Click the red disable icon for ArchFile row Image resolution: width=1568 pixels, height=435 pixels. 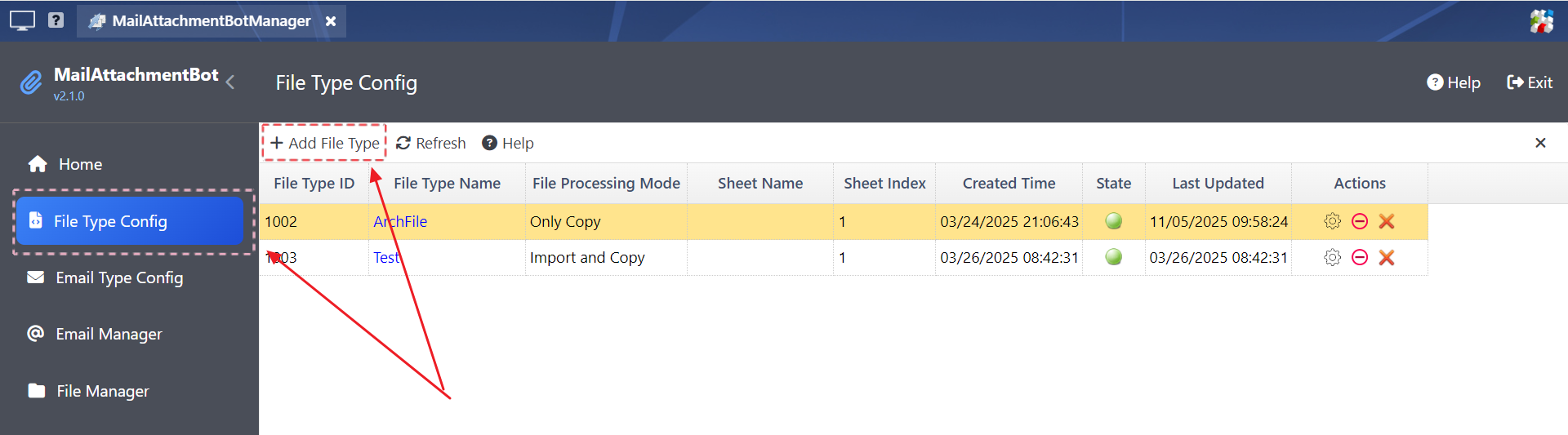pyautogui.click(x=1360, y=221)
